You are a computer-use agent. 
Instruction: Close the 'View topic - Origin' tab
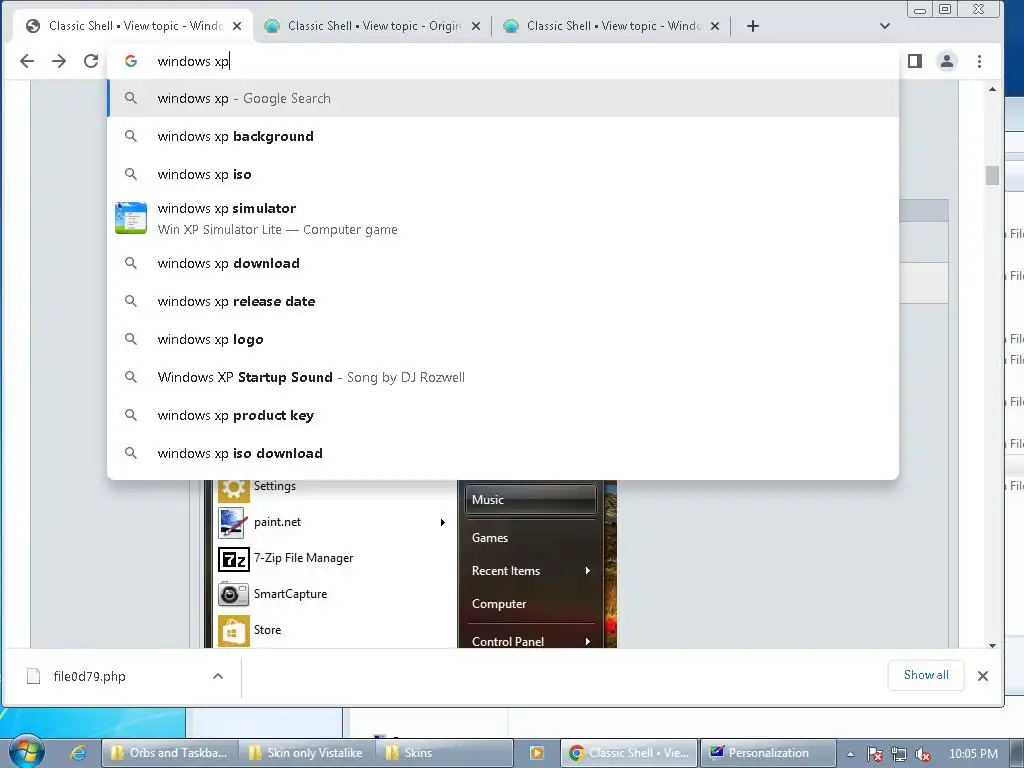[x=476, y=26]
